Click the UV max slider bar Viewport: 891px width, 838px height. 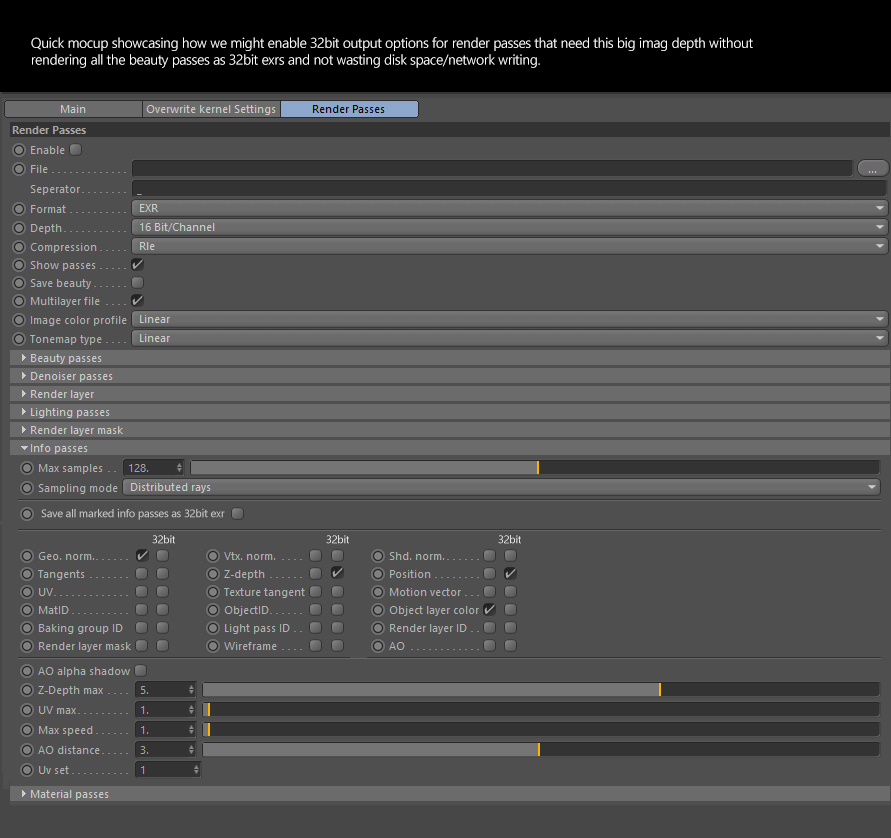[x=541, y=710]
